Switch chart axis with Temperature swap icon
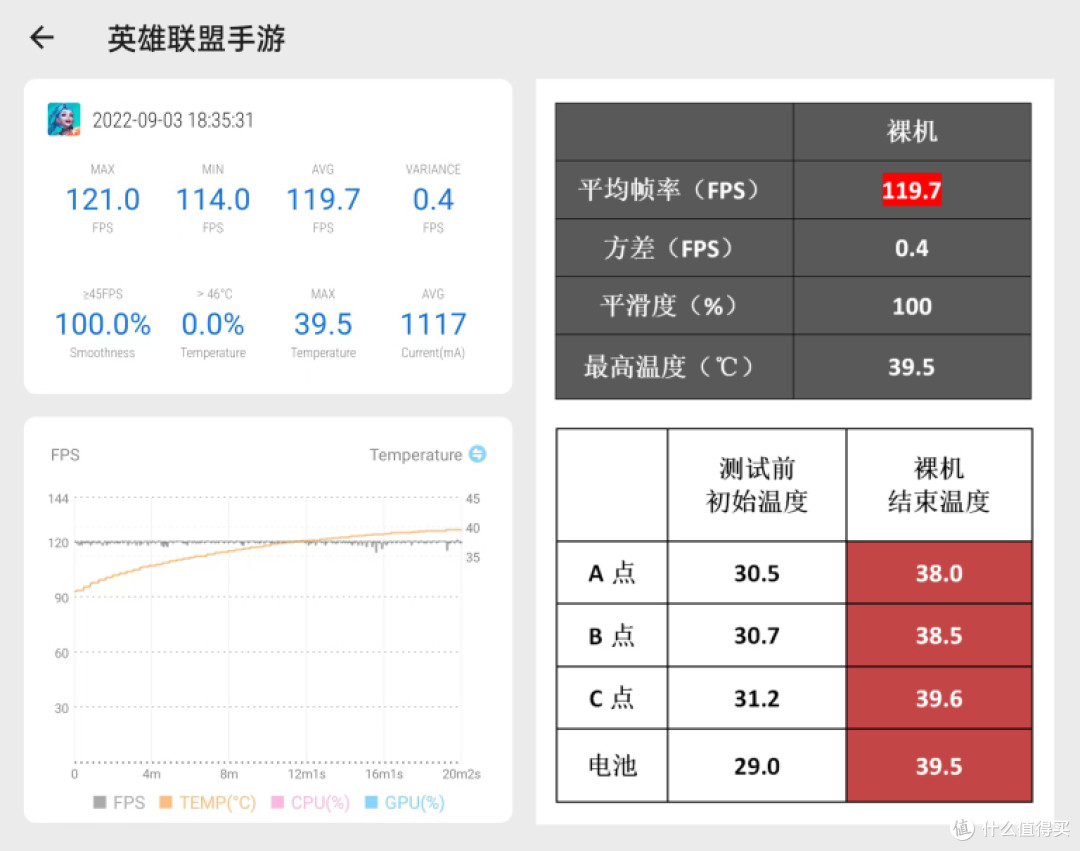The height and width of the screenshot is (851, 1080). [477, 454]
